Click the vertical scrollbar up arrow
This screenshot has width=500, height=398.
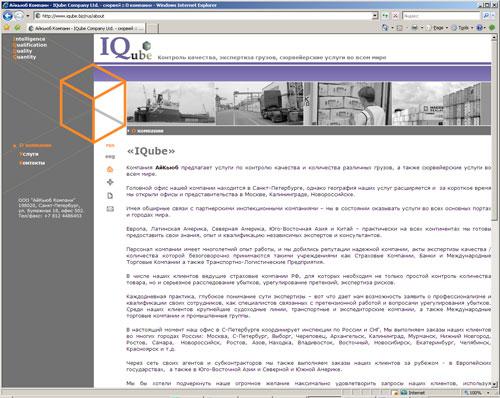tap(494, 38)
